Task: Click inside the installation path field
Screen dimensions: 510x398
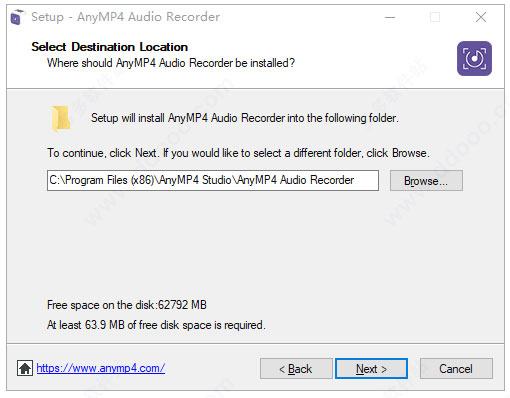Action: pos(213,180)
